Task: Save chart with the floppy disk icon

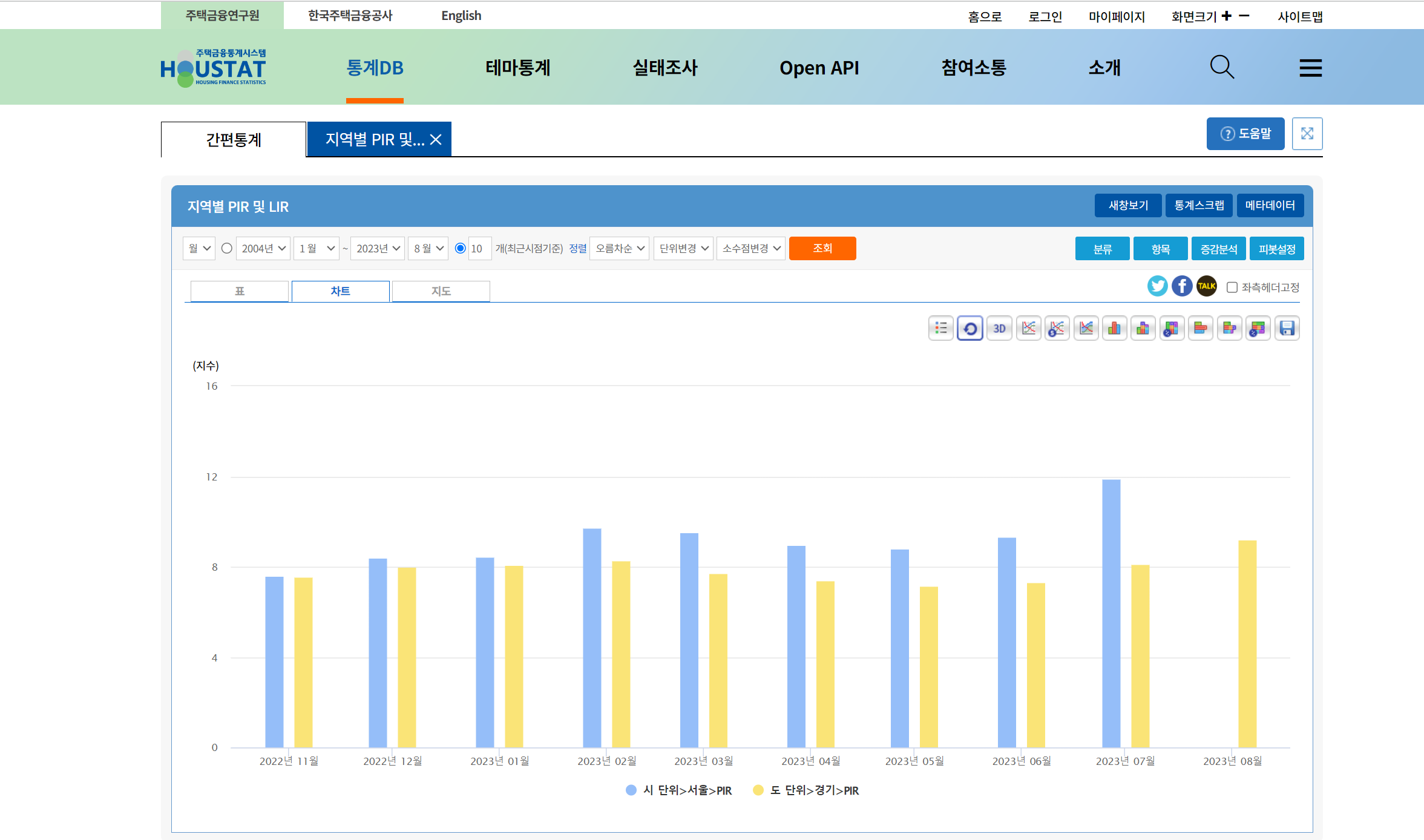Action: 1287,328
